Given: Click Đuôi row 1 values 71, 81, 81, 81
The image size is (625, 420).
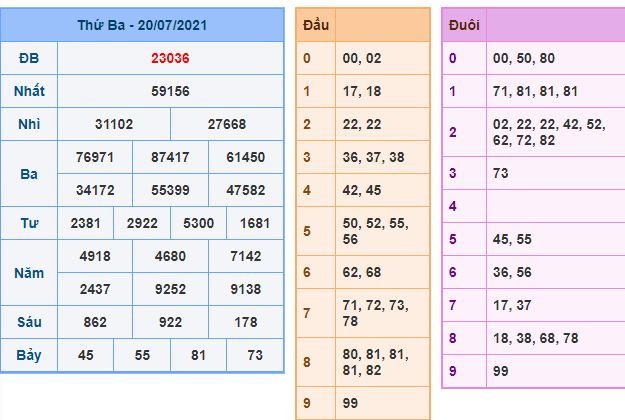Looking at the screenshot, I should coord(535,91).
